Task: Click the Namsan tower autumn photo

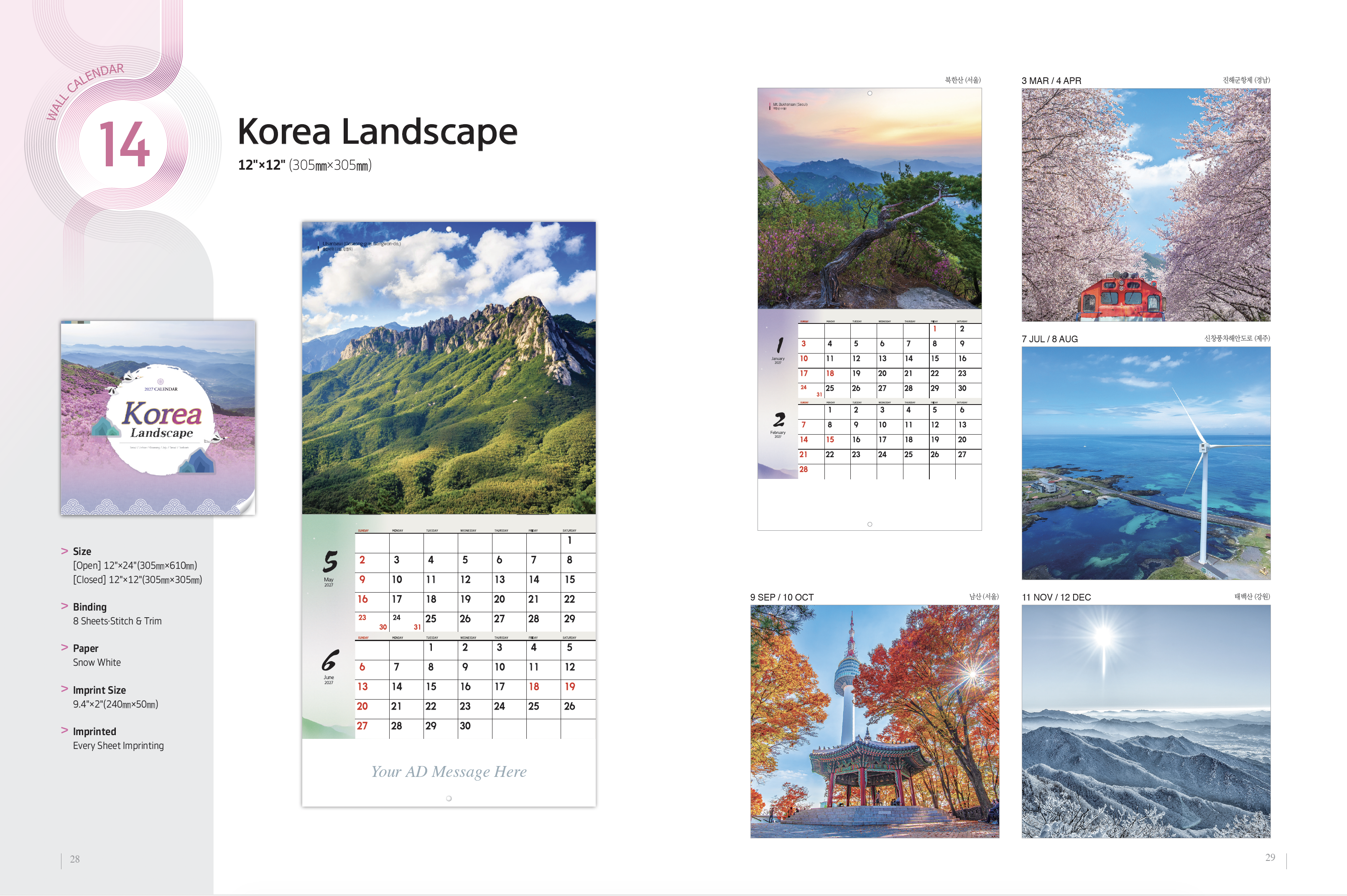Action: [x=874, y=721]
